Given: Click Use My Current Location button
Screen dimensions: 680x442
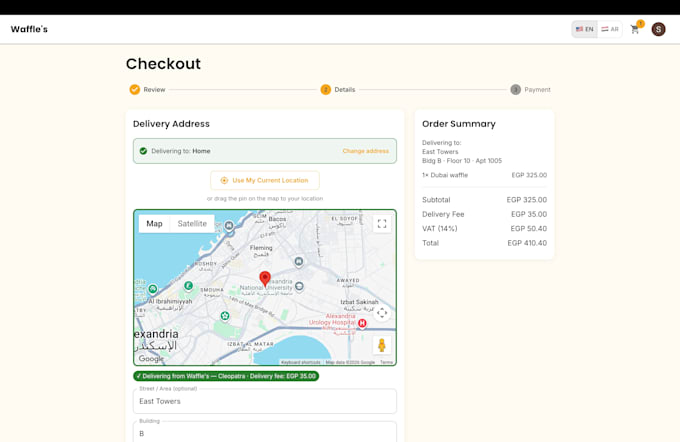Looking at the screenshot, I should 265,180.
